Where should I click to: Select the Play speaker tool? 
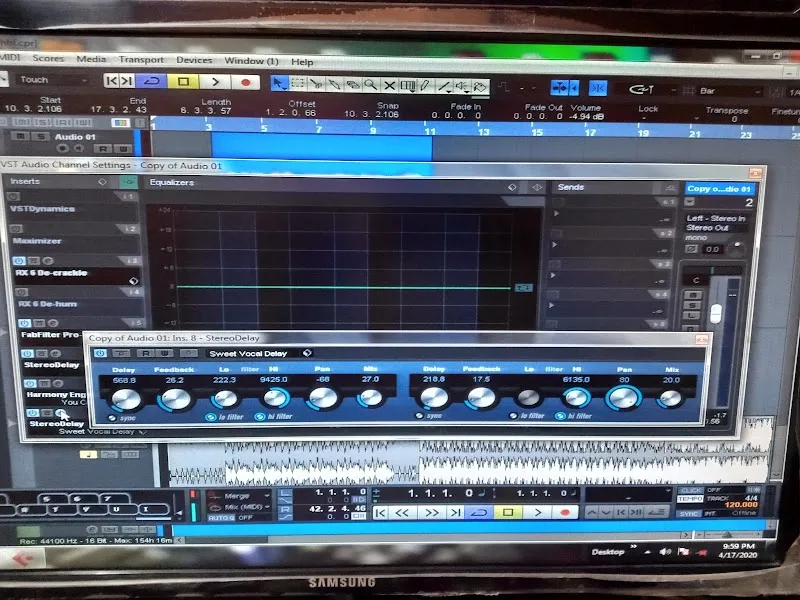[462, 86]
